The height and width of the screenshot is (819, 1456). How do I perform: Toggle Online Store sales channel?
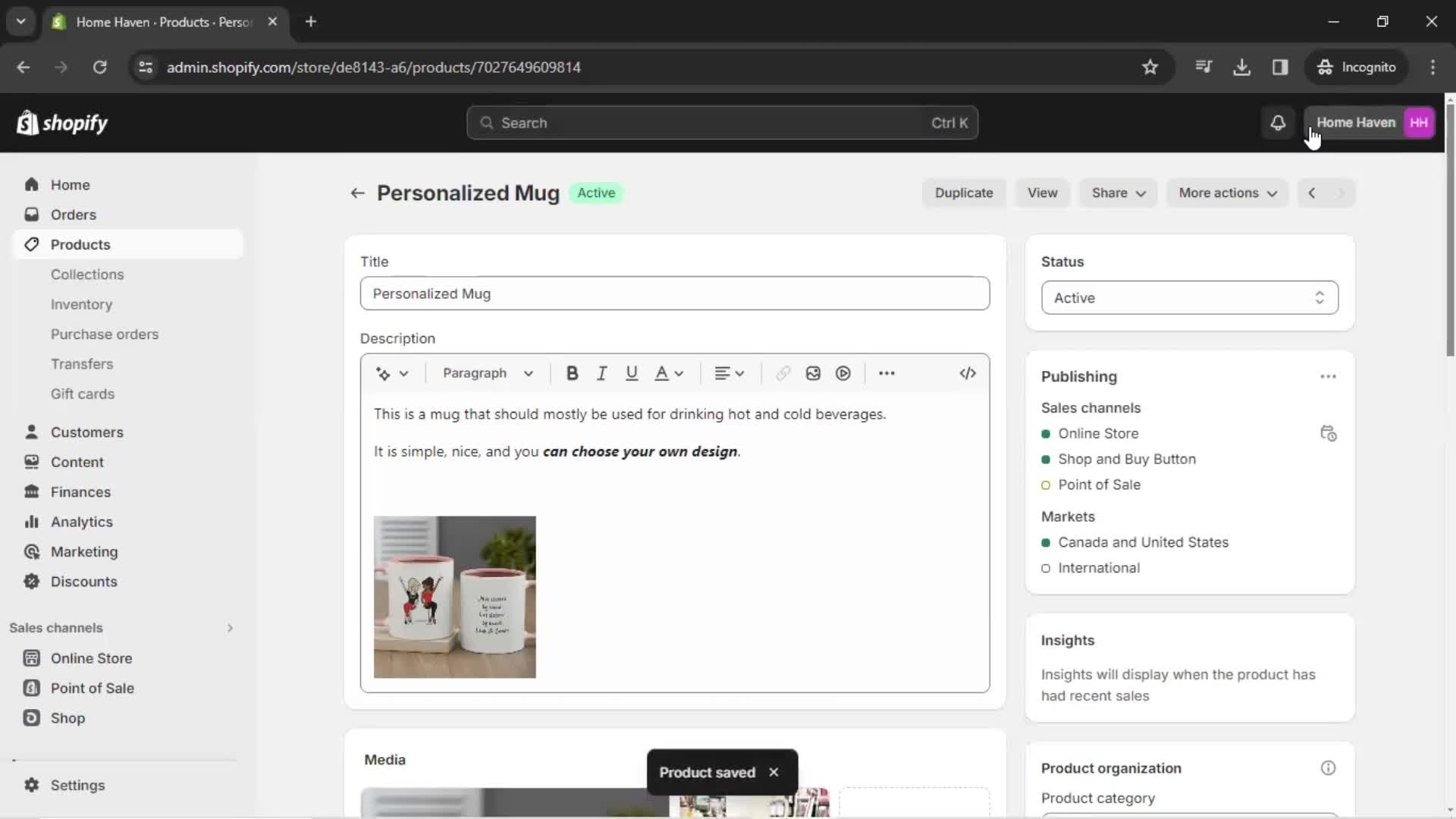coord(1047,433)
